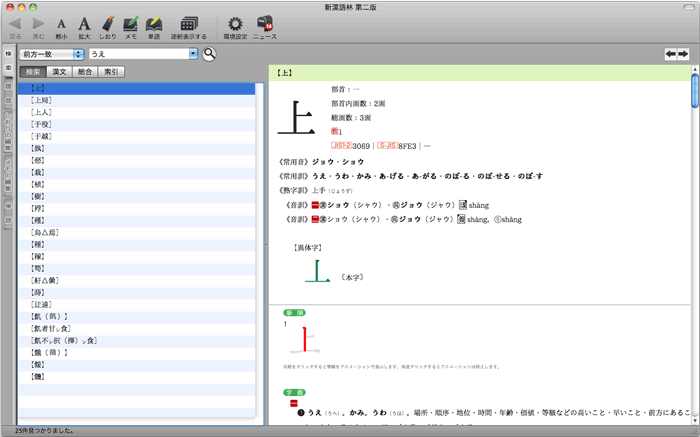The image size is (700, 437).
Task: Select the 検索 tab beside 漢文
Action: tap(33, 71)
